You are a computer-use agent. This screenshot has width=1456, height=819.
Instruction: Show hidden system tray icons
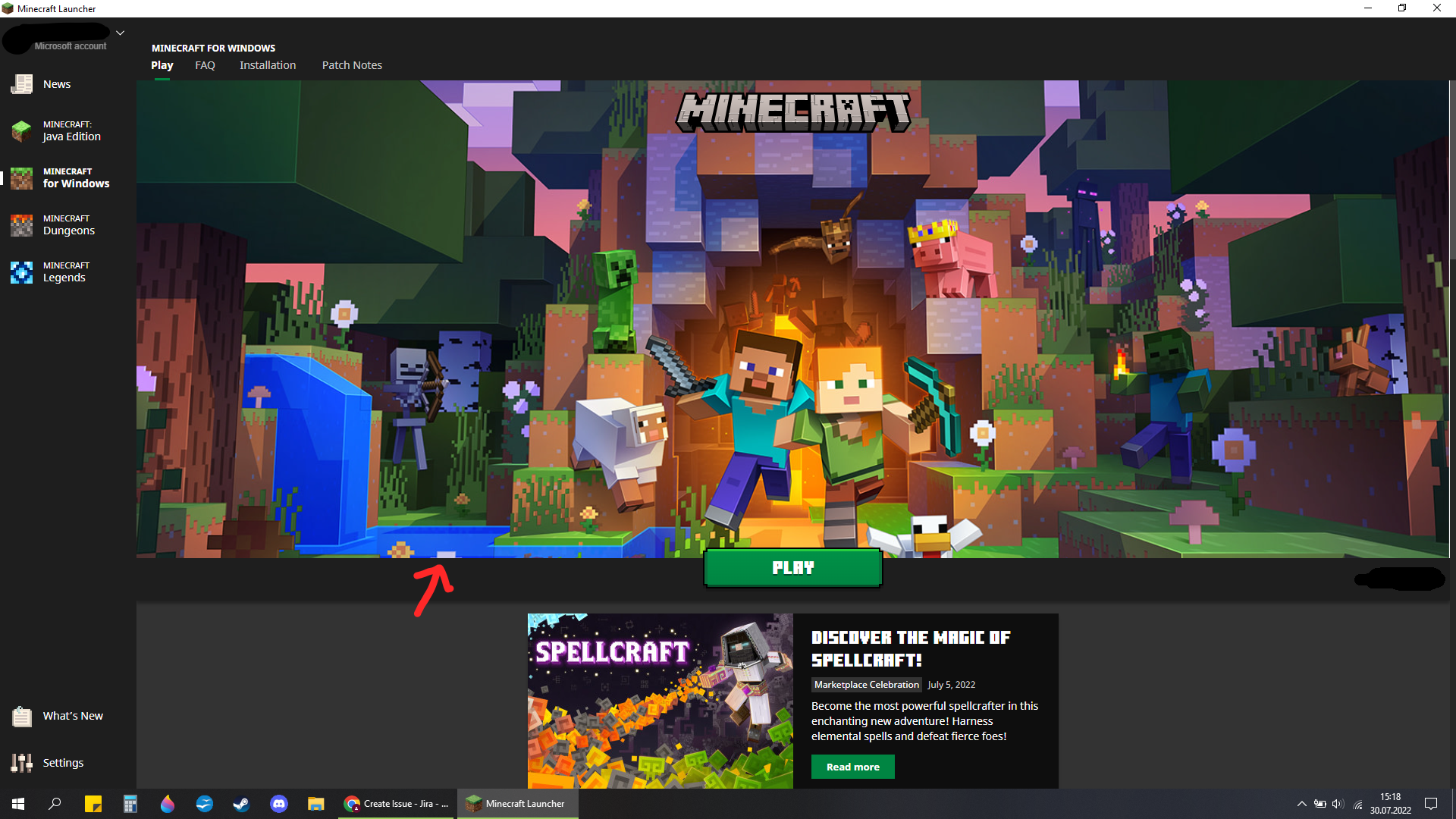pos(1301,804)
